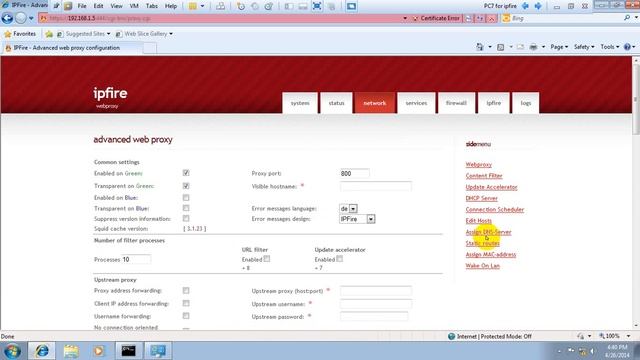Open the firewall navigation tab
This screenshot has height=360, width=640.
(456, 103)
